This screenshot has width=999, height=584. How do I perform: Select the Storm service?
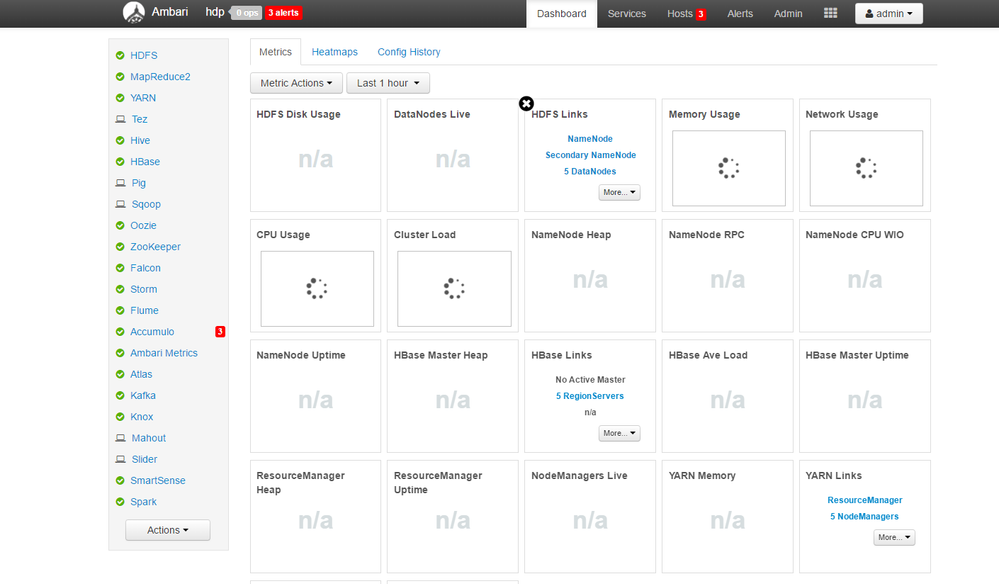pos(144,289)
